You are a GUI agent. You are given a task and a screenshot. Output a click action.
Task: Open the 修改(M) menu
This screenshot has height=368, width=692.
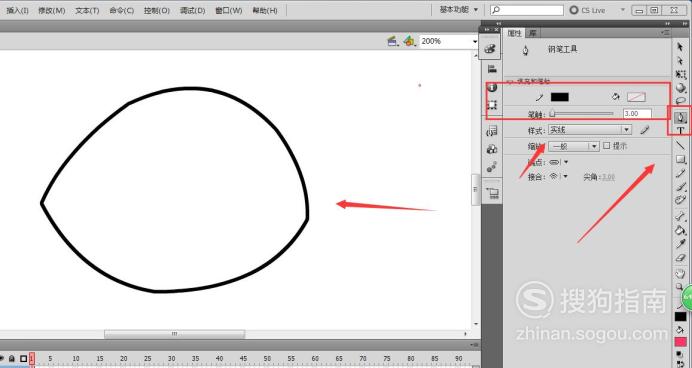tap(52, 10)
